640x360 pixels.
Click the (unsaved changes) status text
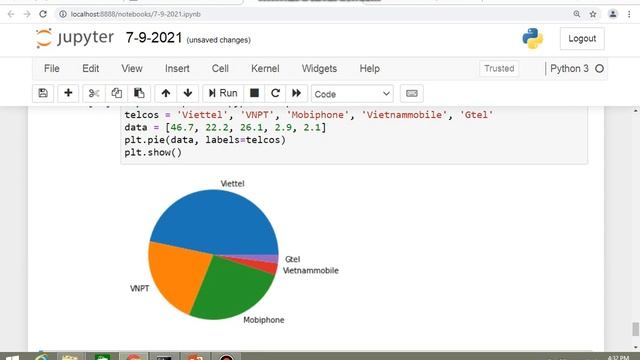point(218,40)
